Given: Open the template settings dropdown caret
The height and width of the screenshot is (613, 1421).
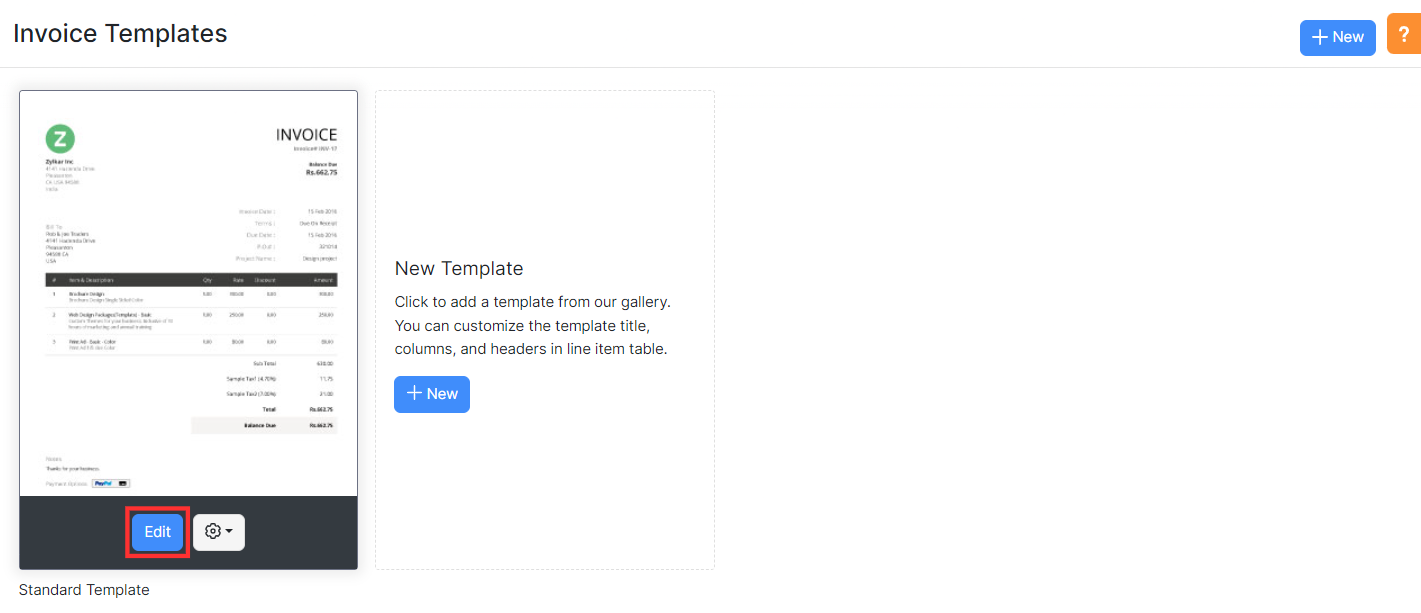Looking at the screenshot, I should (229, 532).
